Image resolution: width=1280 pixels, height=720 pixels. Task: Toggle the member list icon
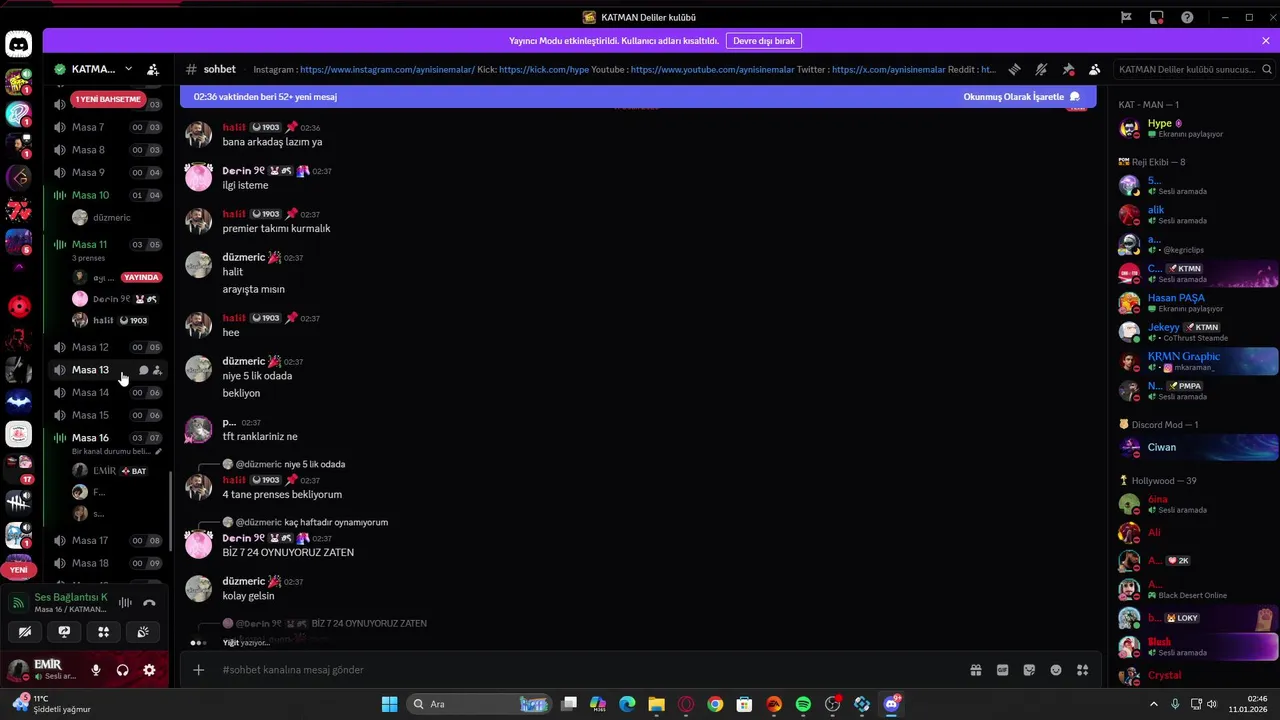(x=1095, y=69)
